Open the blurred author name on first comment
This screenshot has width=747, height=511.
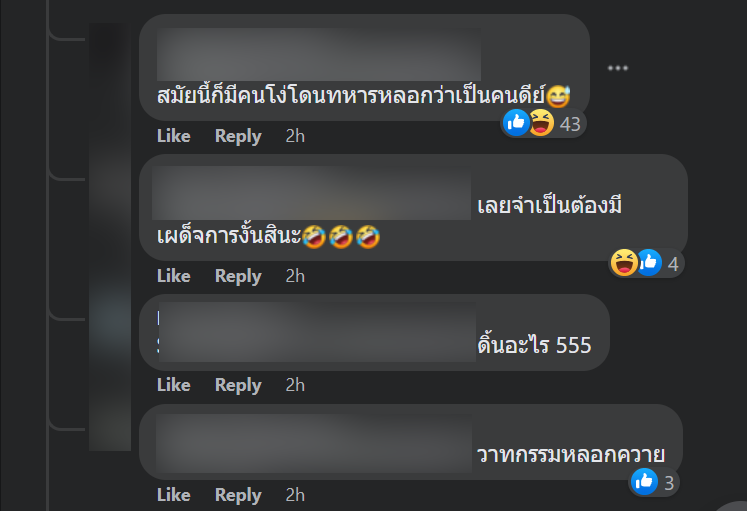(319, 54)
